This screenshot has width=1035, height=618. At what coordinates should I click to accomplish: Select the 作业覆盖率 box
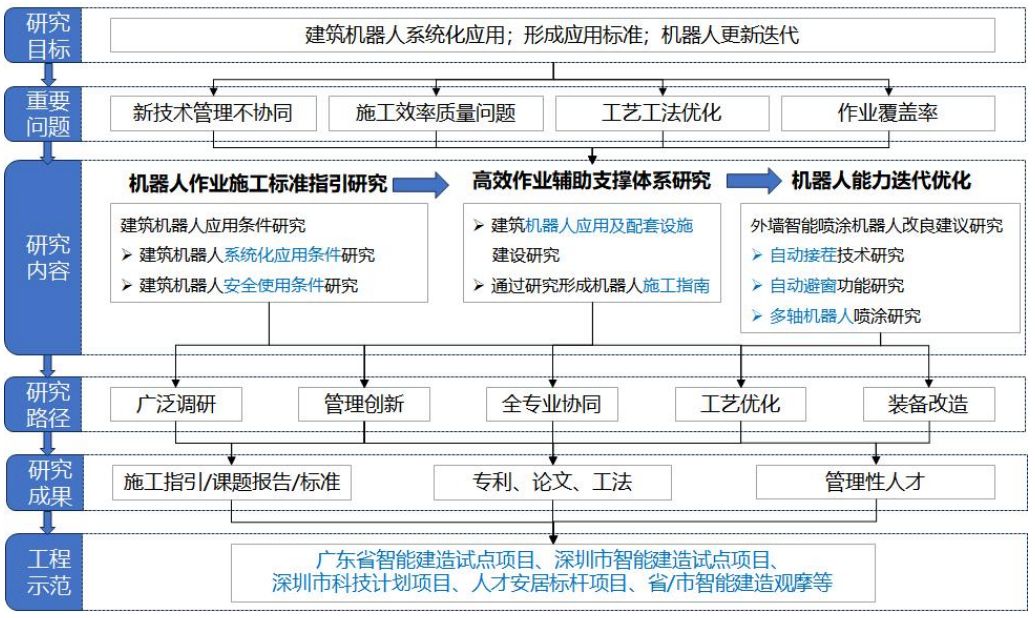coord(888,113)
